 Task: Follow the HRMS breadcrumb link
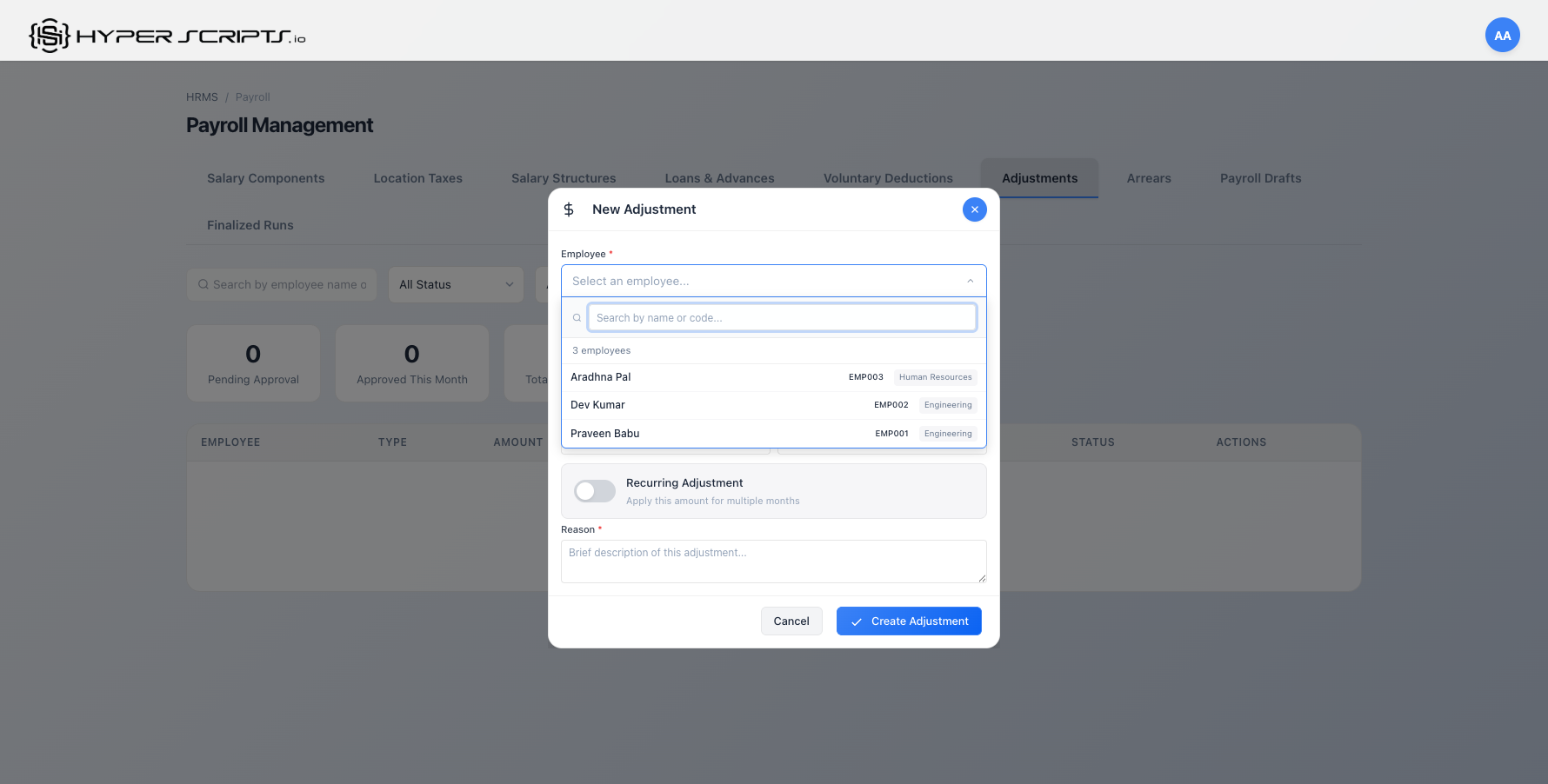(202, 96)
